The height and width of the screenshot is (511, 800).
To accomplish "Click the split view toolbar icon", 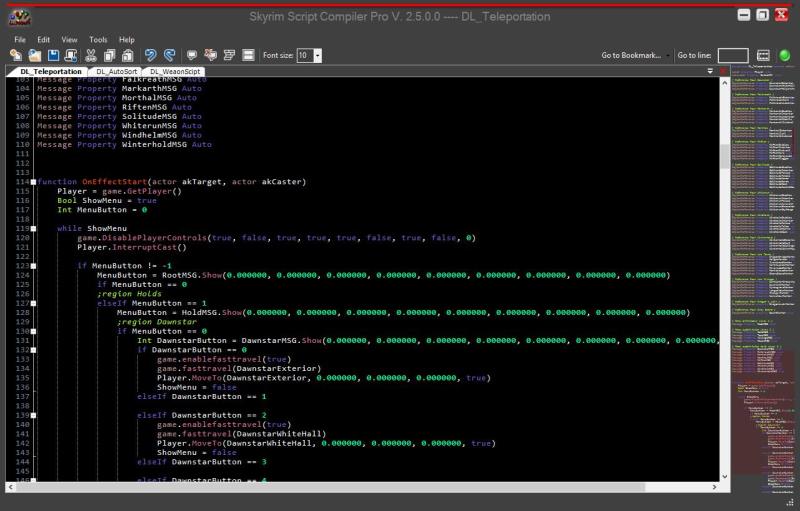I will pos(248,55).
